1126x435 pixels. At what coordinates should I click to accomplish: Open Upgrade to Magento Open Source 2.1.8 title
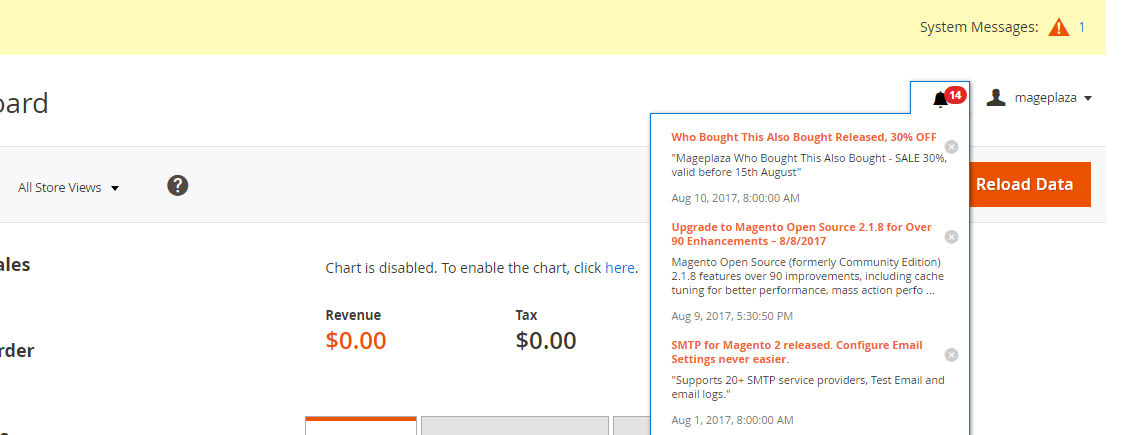tap(801, 234)
